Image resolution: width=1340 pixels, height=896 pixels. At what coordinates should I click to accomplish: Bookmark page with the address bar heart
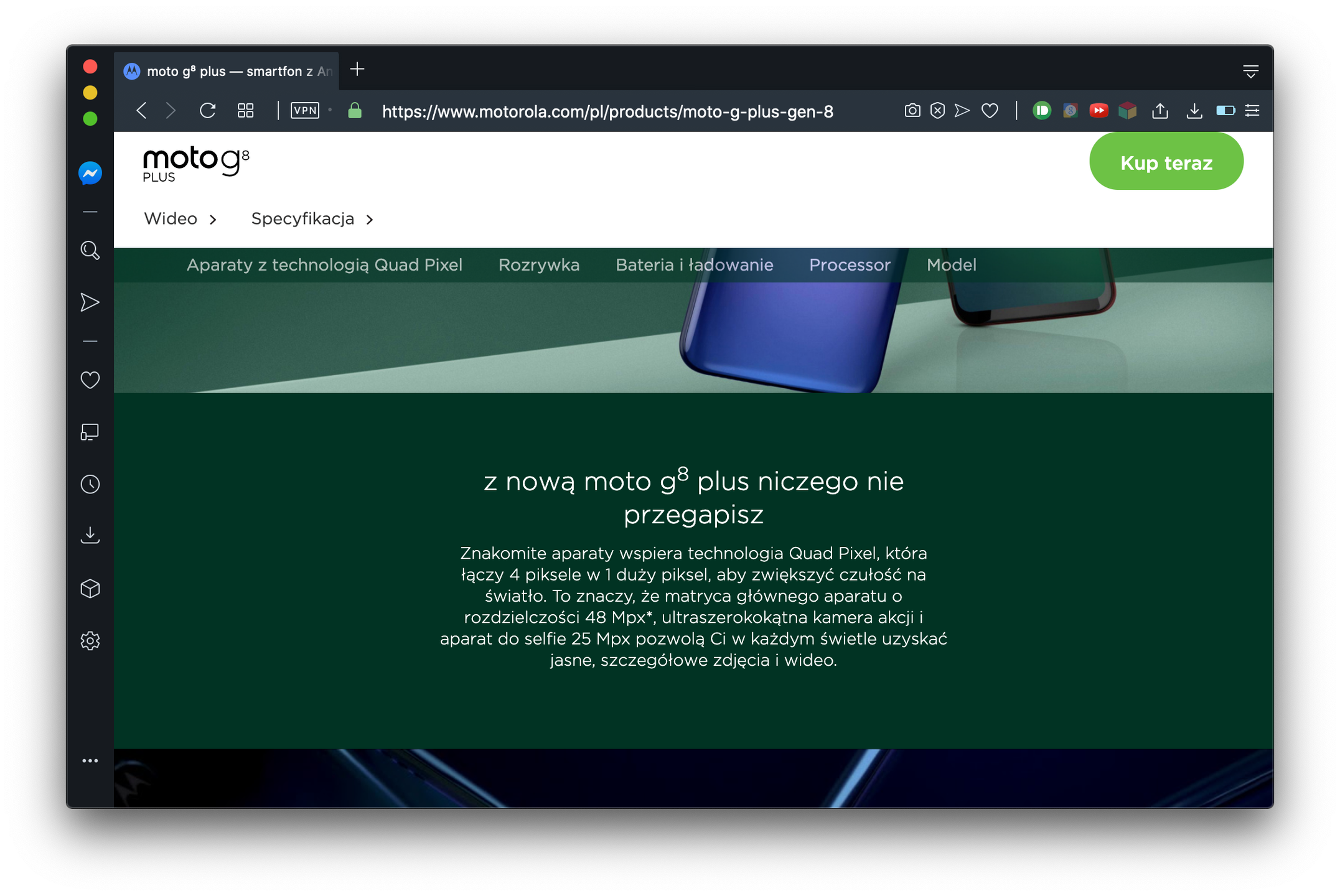pos(990,111)
